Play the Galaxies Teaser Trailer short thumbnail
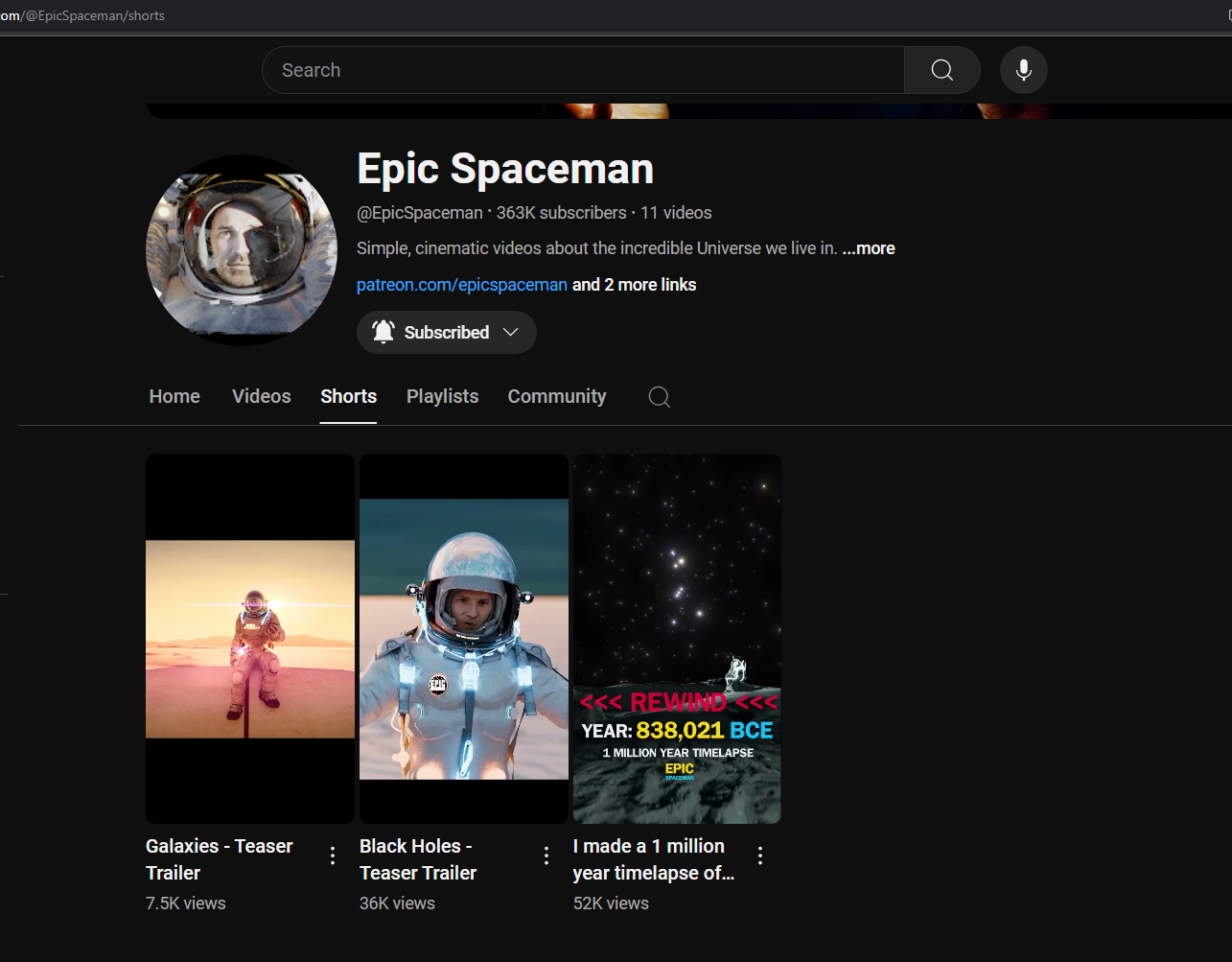Viewport: 1232px width, 962px height. (250, 639)
